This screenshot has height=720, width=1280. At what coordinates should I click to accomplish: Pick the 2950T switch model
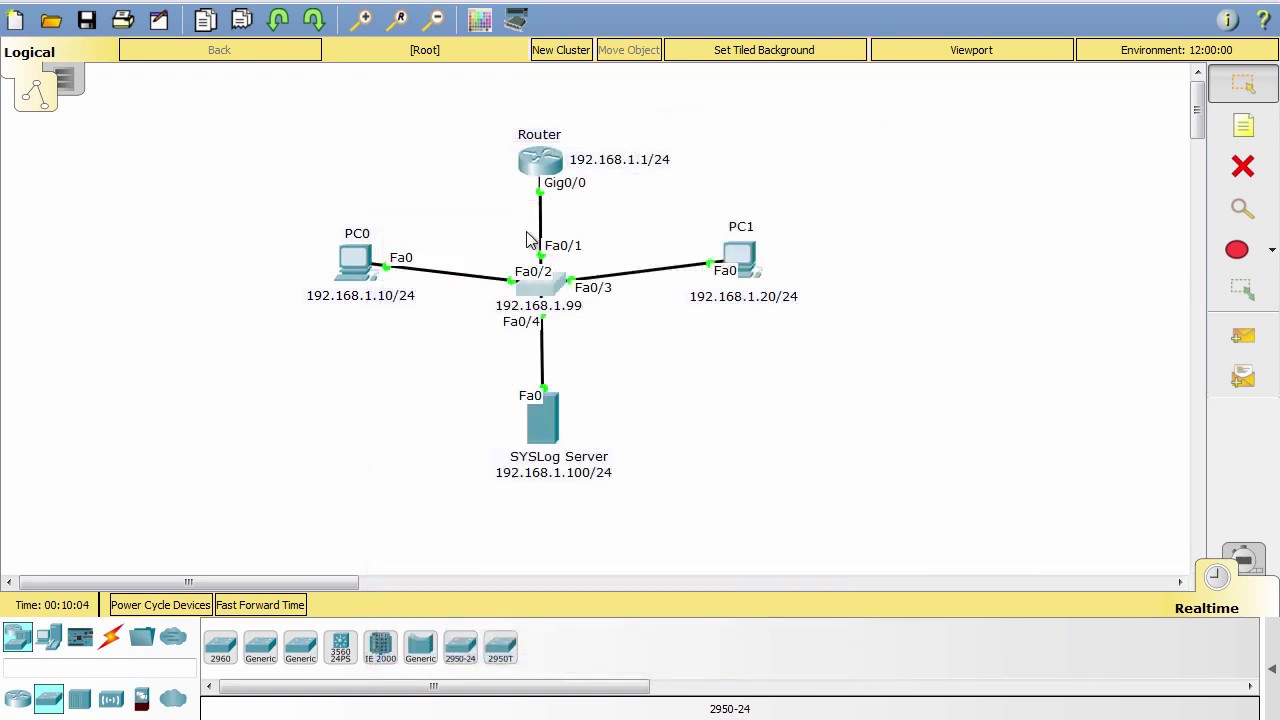point(500,647)
